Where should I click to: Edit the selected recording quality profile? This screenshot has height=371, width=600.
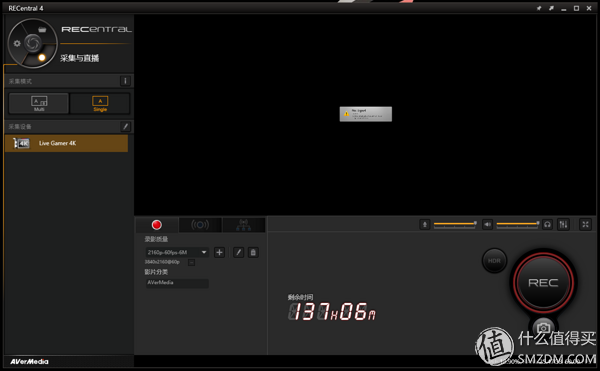tap(238, 252)
